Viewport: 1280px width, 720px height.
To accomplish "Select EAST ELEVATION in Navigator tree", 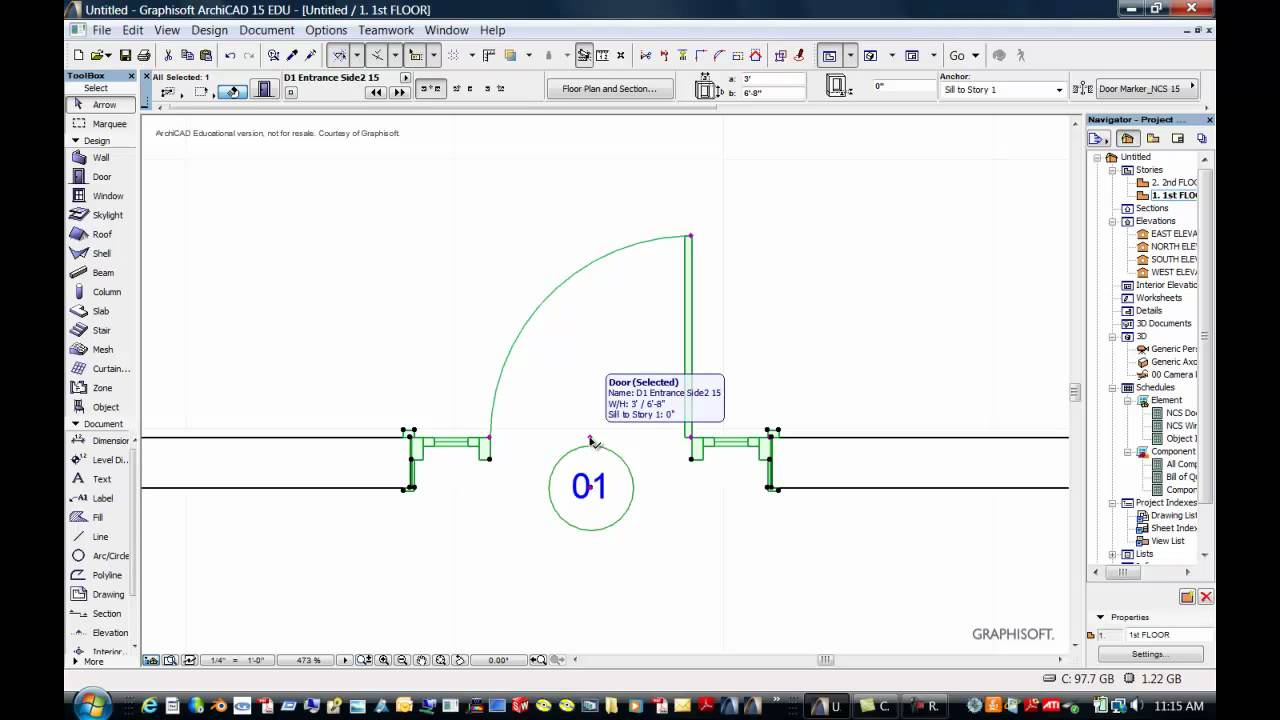I will pos(1166,234).
